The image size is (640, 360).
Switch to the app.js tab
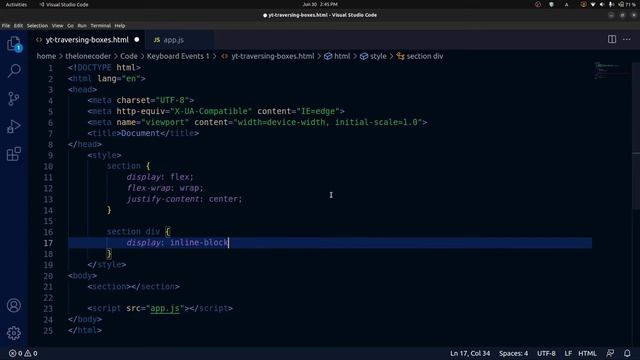coord(173,40)
